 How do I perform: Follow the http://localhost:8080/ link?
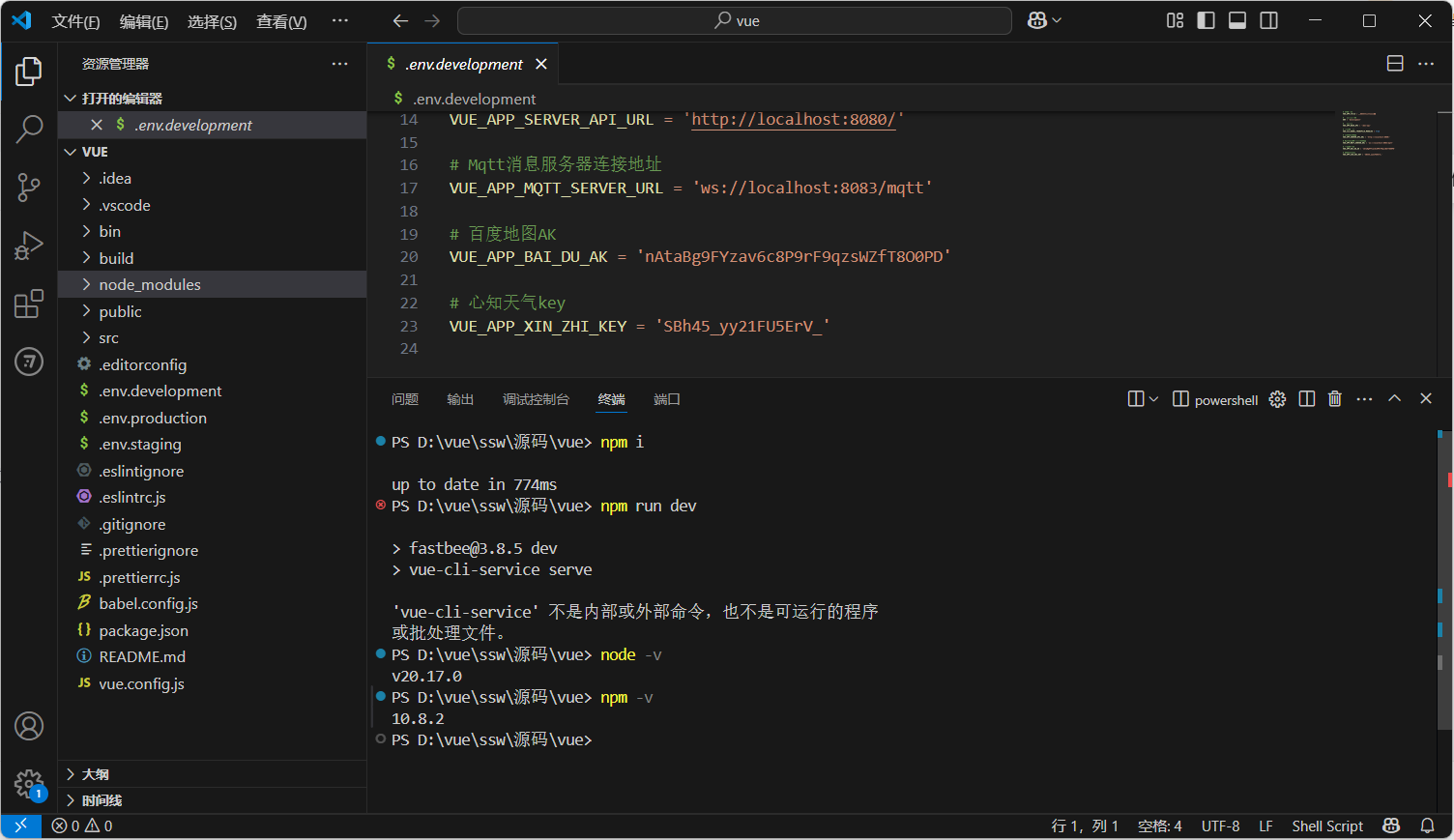click(x=793, y=119)
